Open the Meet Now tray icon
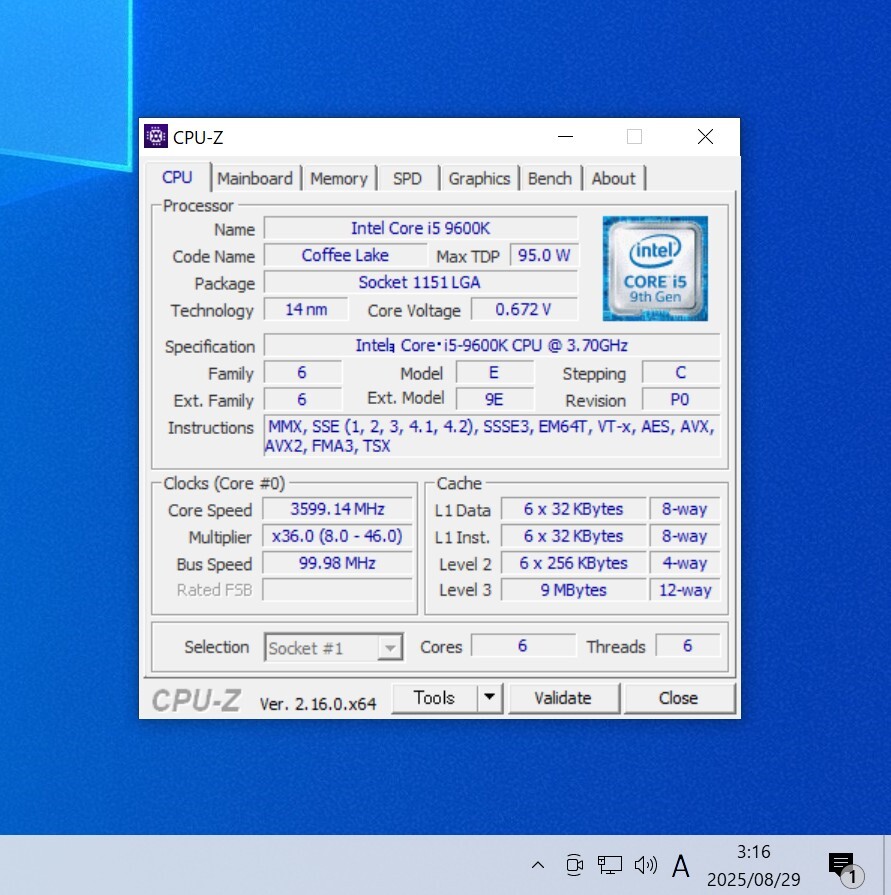 coord(574,865)
